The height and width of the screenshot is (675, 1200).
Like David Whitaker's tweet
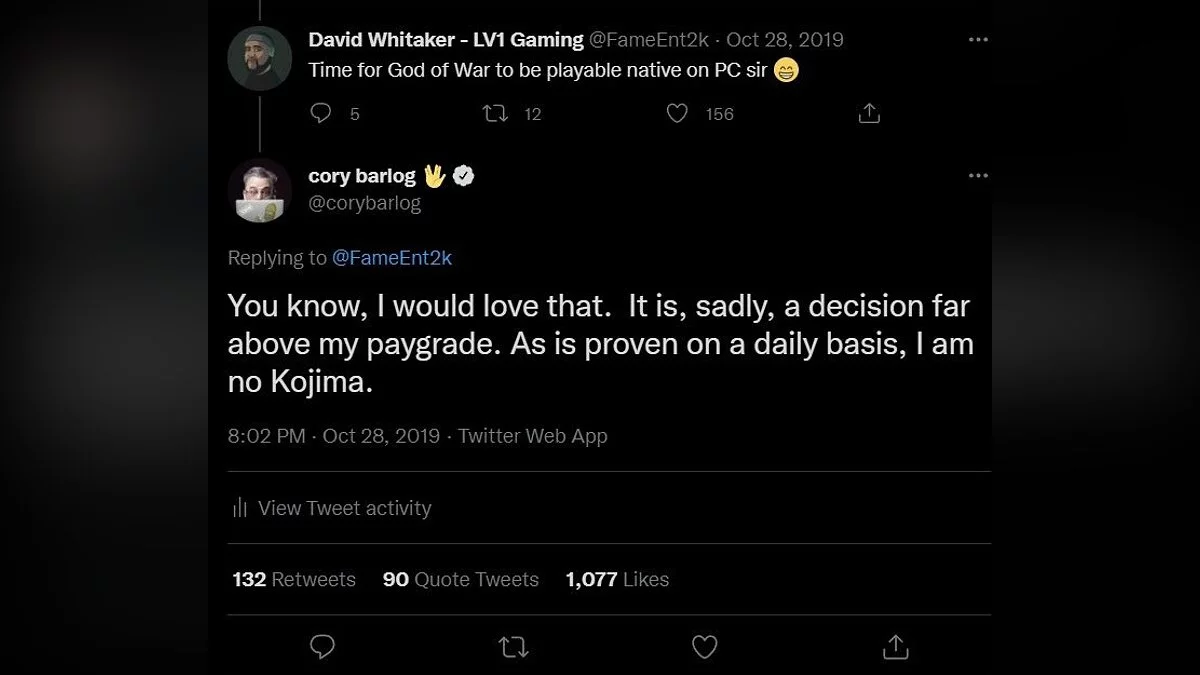678,113
